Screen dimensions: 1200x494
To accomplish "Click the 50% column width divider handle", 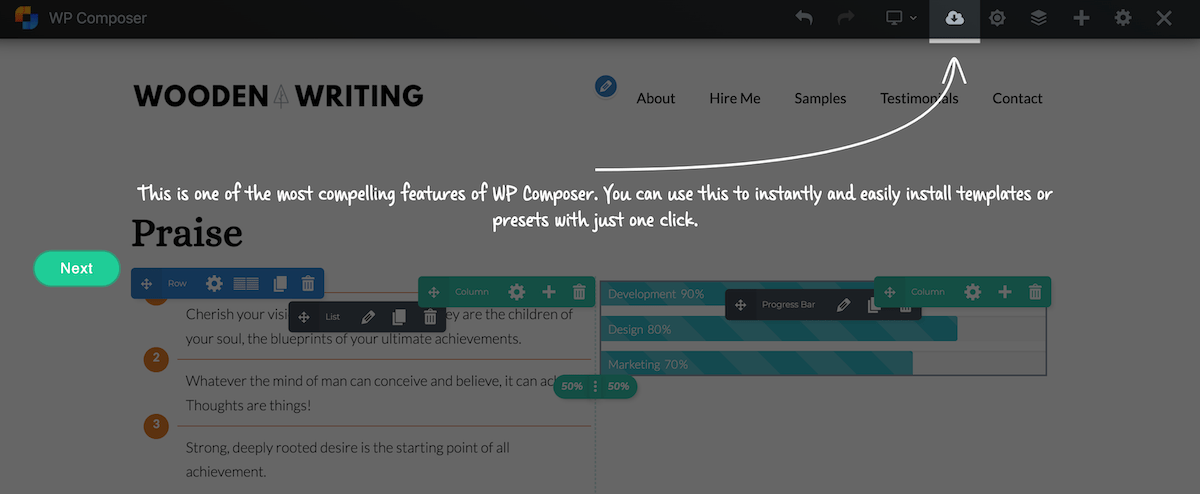I will pyautogui.click(x=595, y=386).
